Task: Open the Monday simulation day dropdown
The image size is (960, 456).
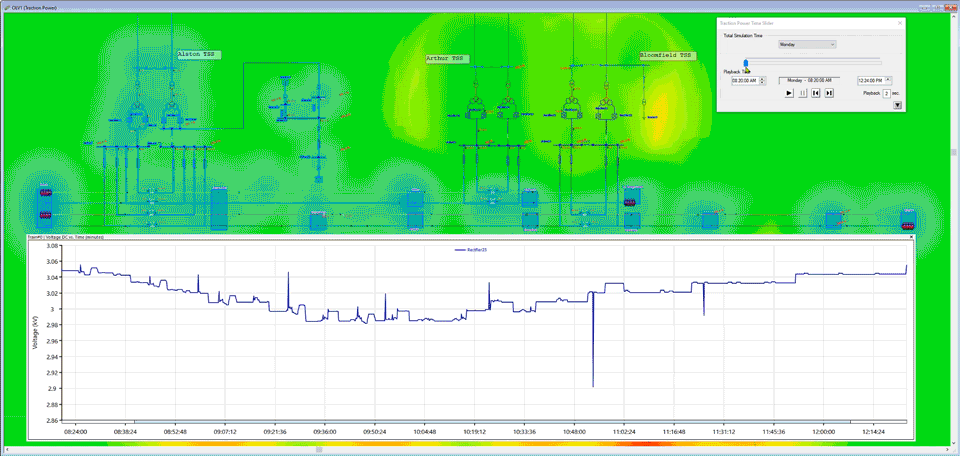Action: [807, 44]
